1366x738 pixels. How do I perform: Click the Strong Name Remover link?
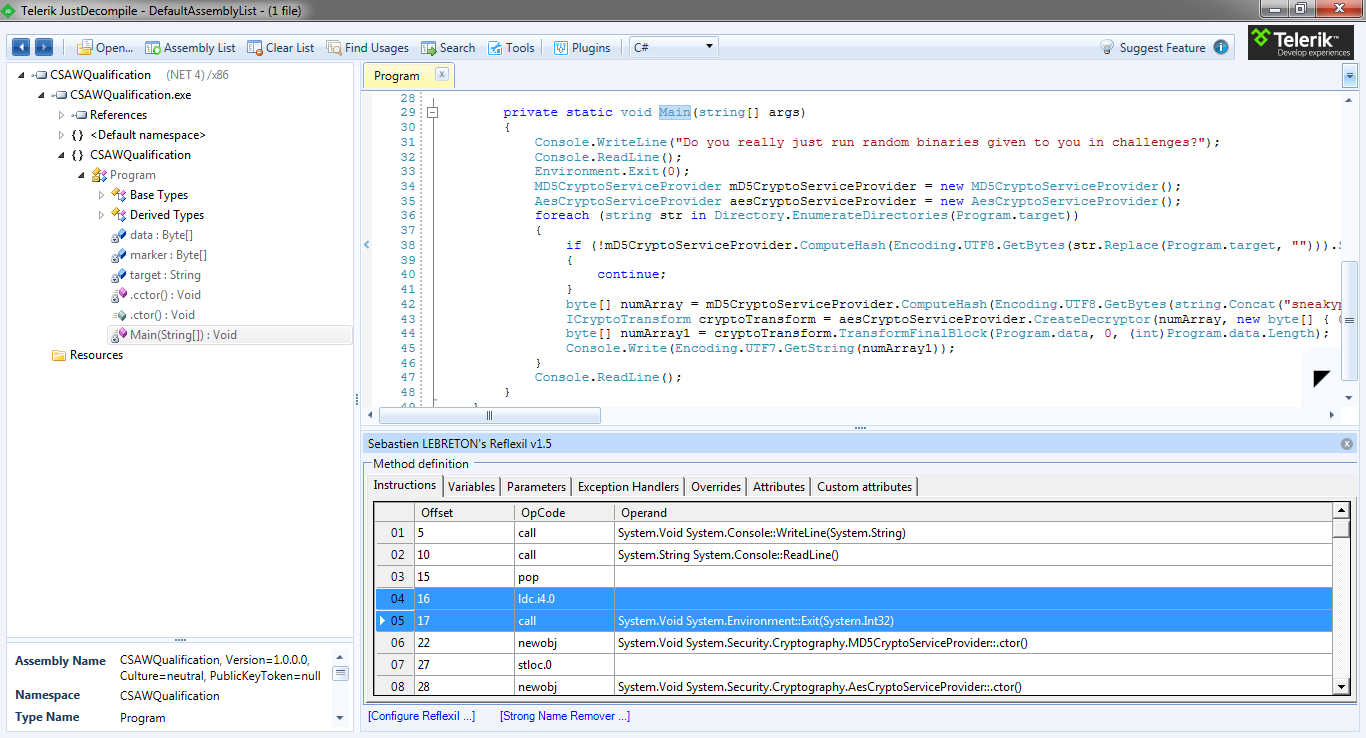pyautogui.click(x=565, y=716)
